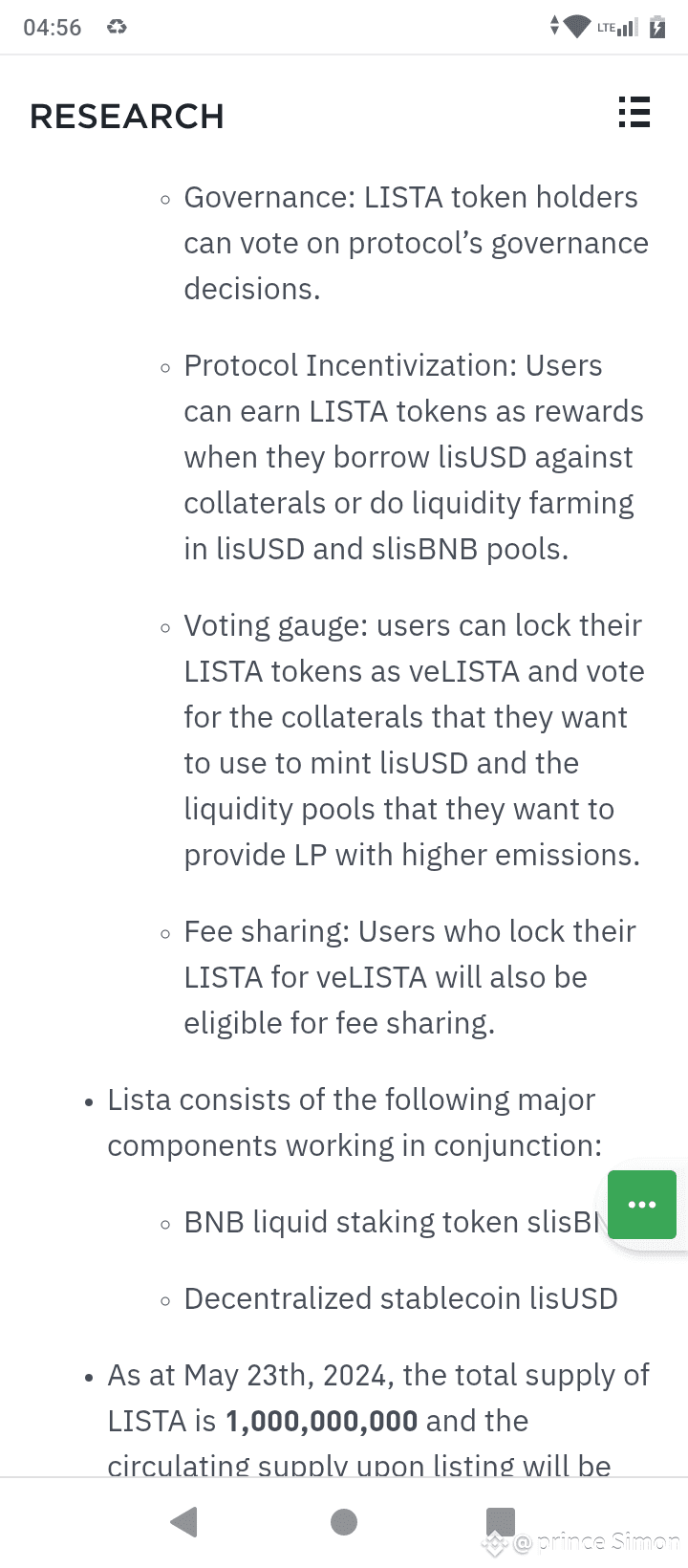Tap the Fee sharing bullet text
The image size is (688, 1568).
(x=410, y=977)
